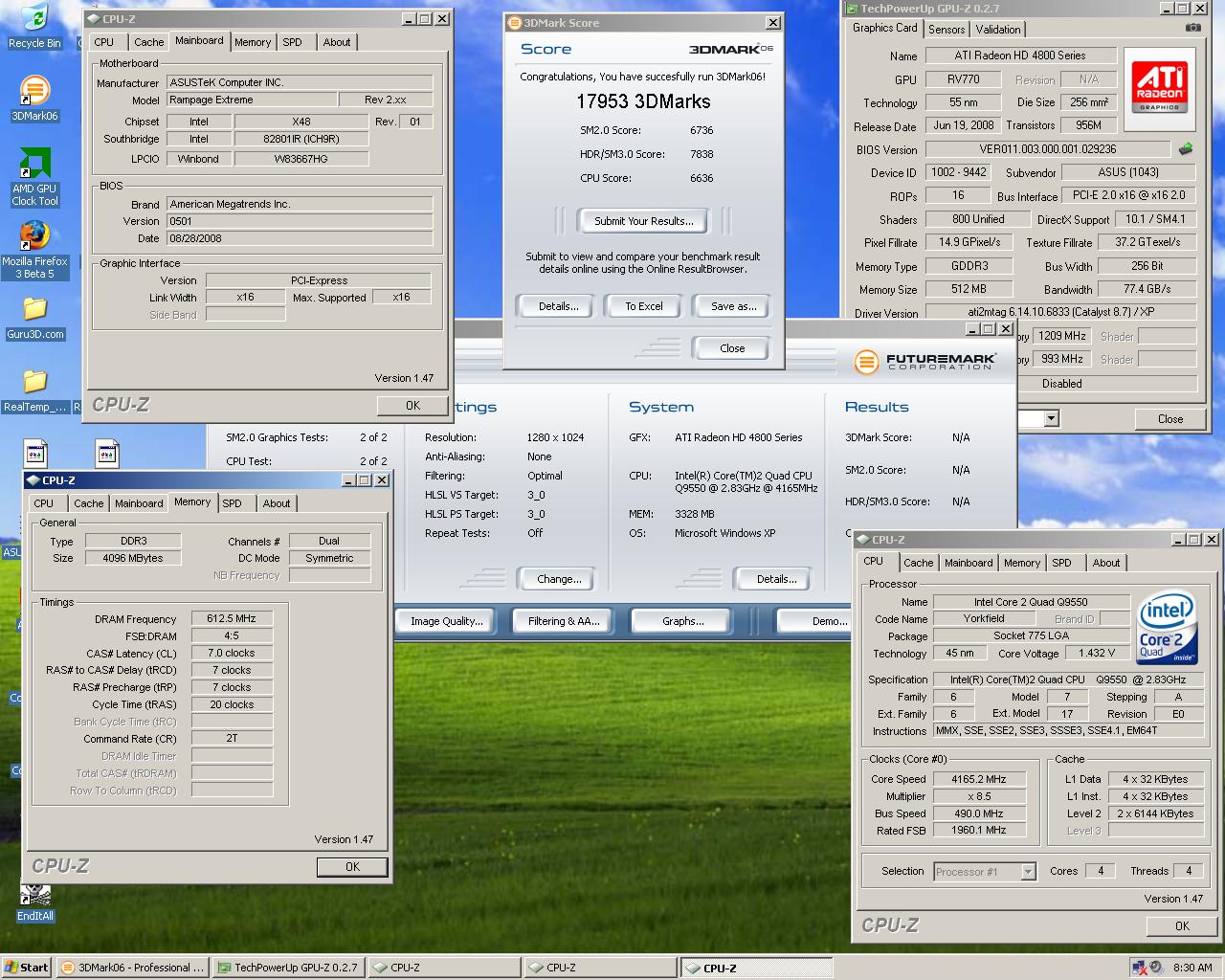Screen dimensions: 1225x980
Task: Open the Windows Start menu
Action: coord(27,968)
